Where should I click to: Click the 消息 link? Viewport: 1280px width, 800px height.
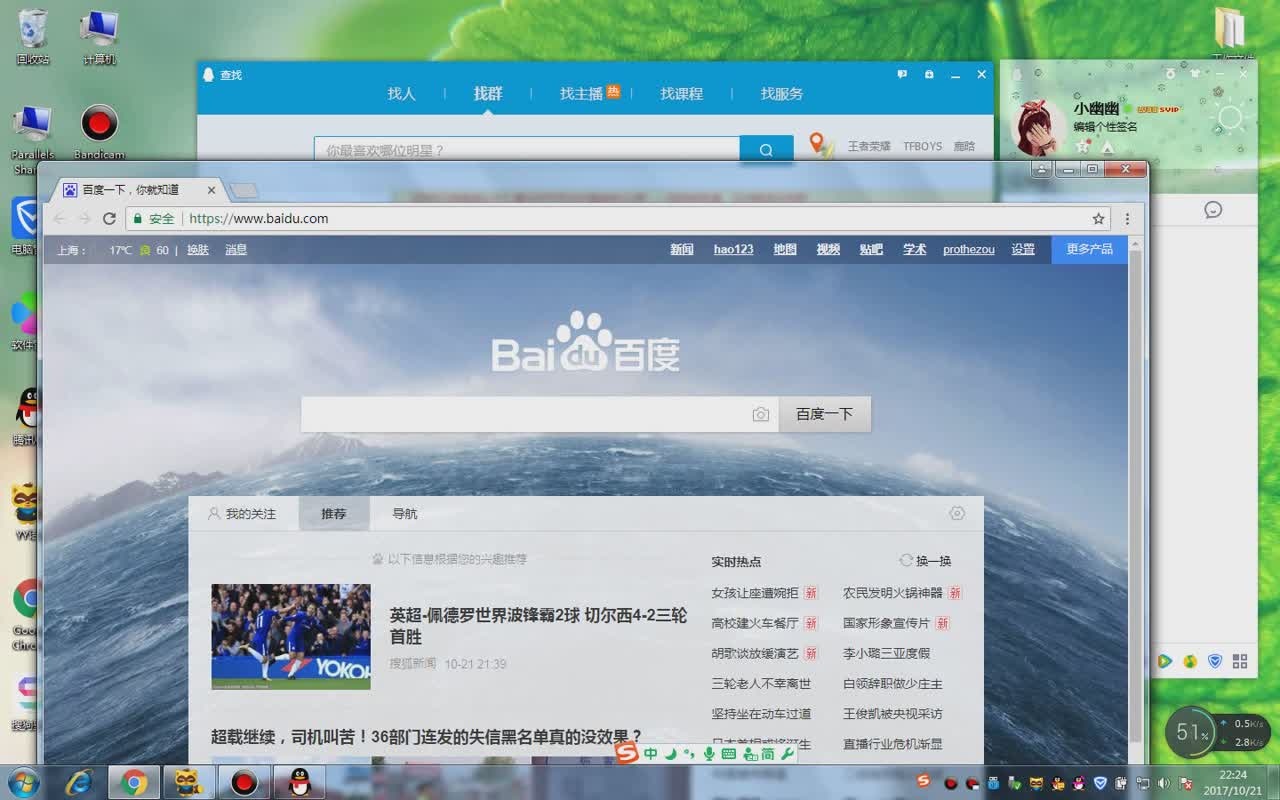click(x=236, y=250)
